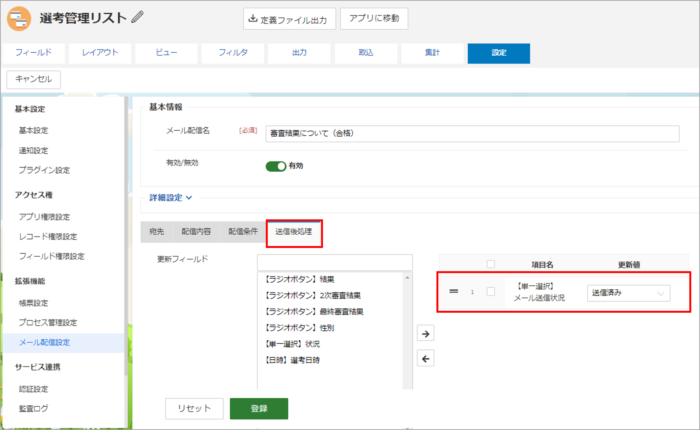Expand the 詳細設定 section
Screen dimensions: 700x430
(171, 198)
